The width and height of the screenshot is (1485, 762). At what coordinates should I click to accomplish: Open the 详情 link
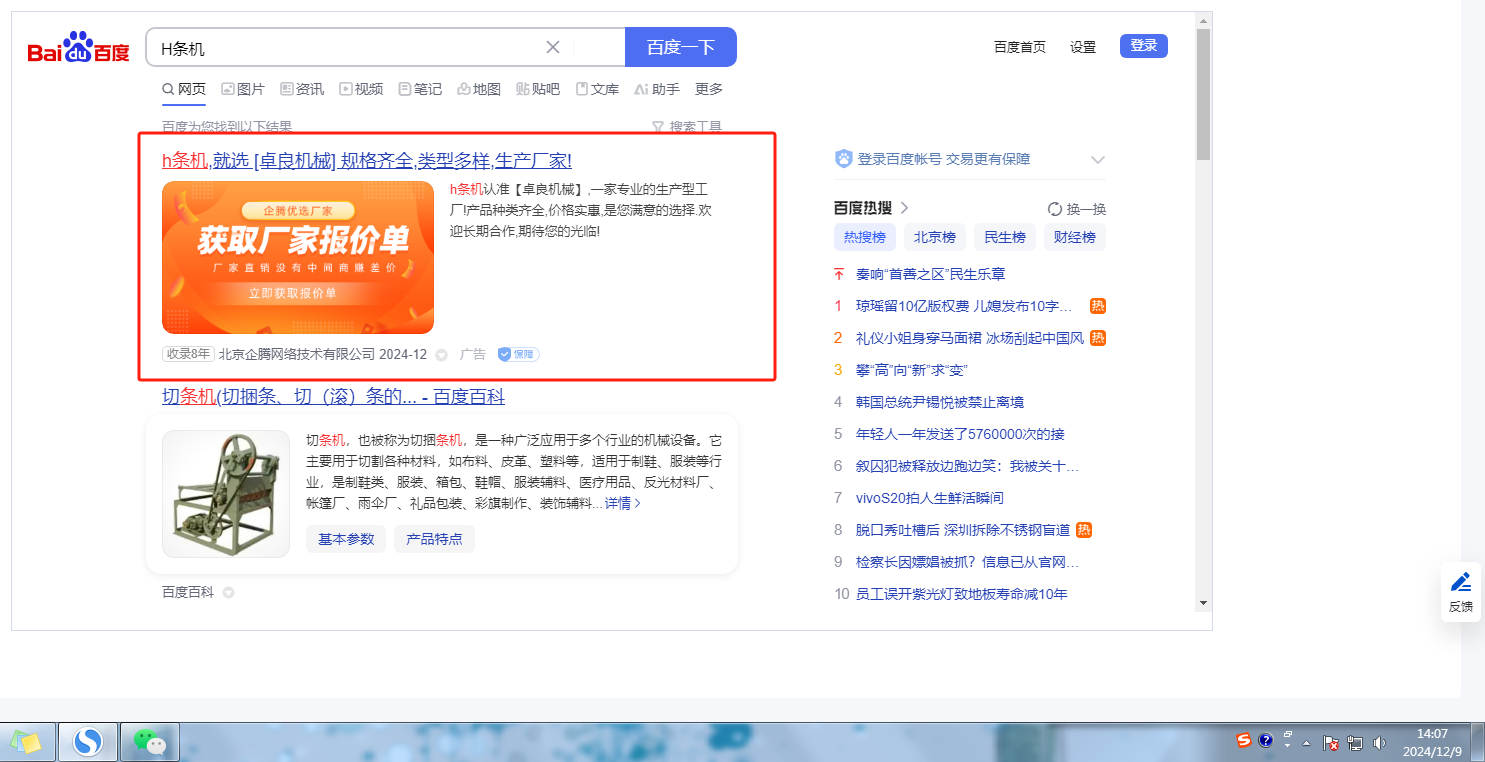(623, 503)
